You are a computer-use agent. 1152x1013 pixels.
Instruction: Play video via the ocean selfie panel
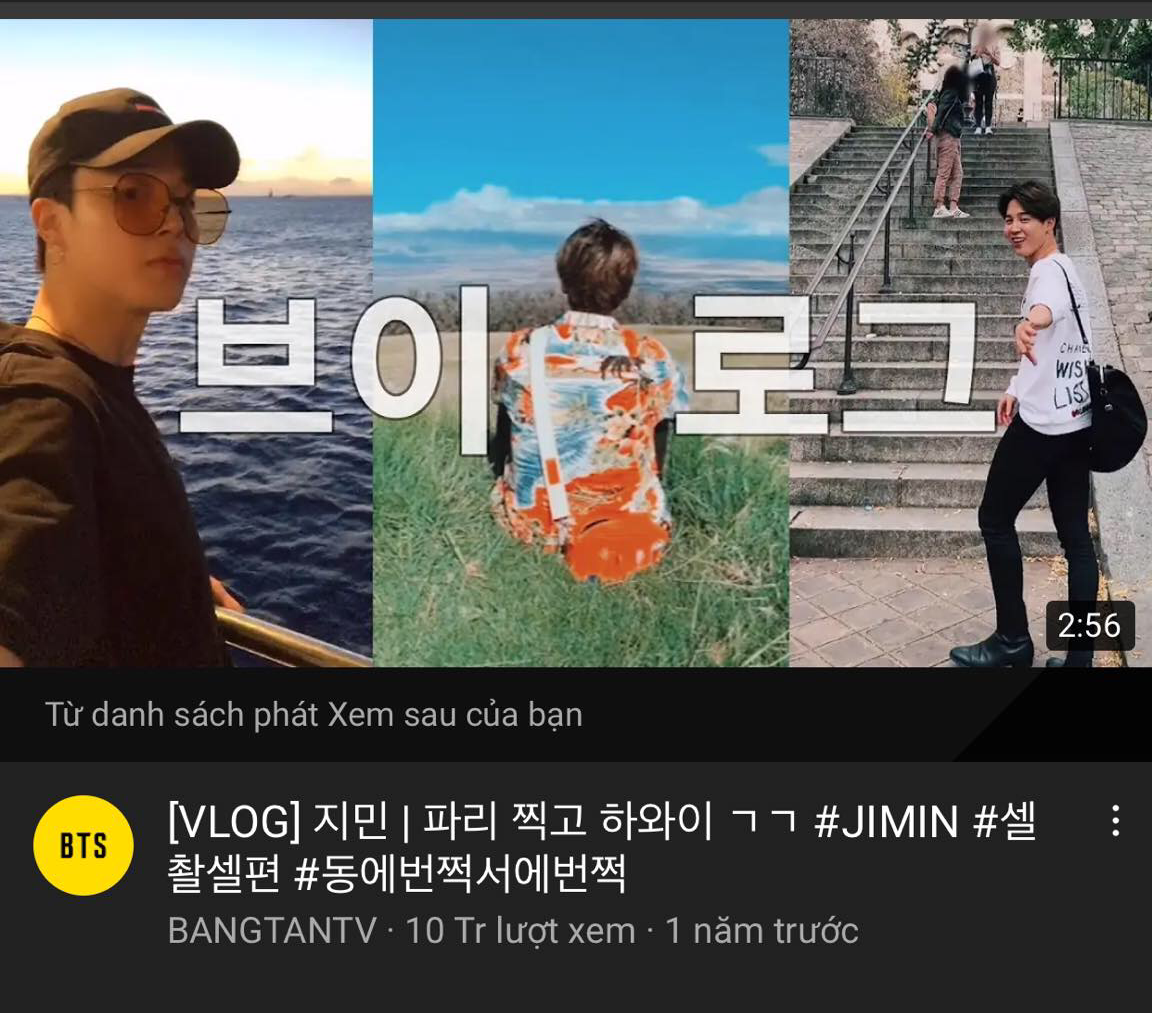(x=187, y=343)
